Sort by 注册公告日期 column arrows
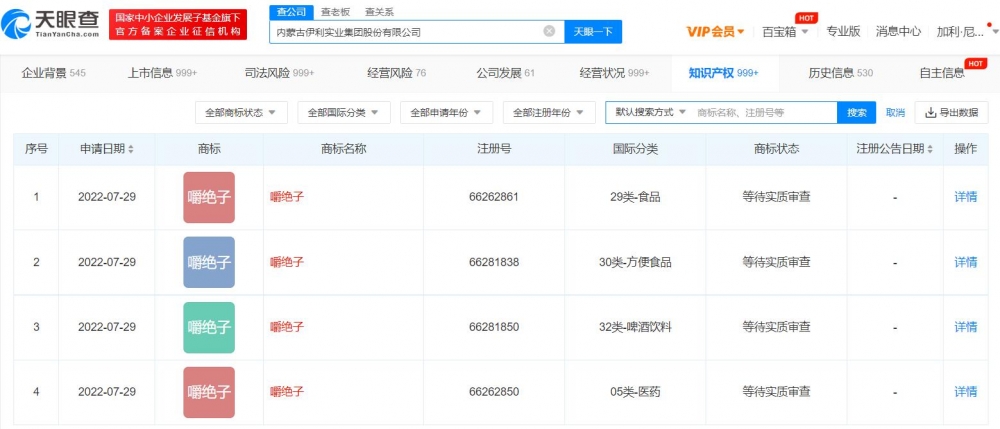This screenshot has height=429, width=1000. tap(929, 150)
